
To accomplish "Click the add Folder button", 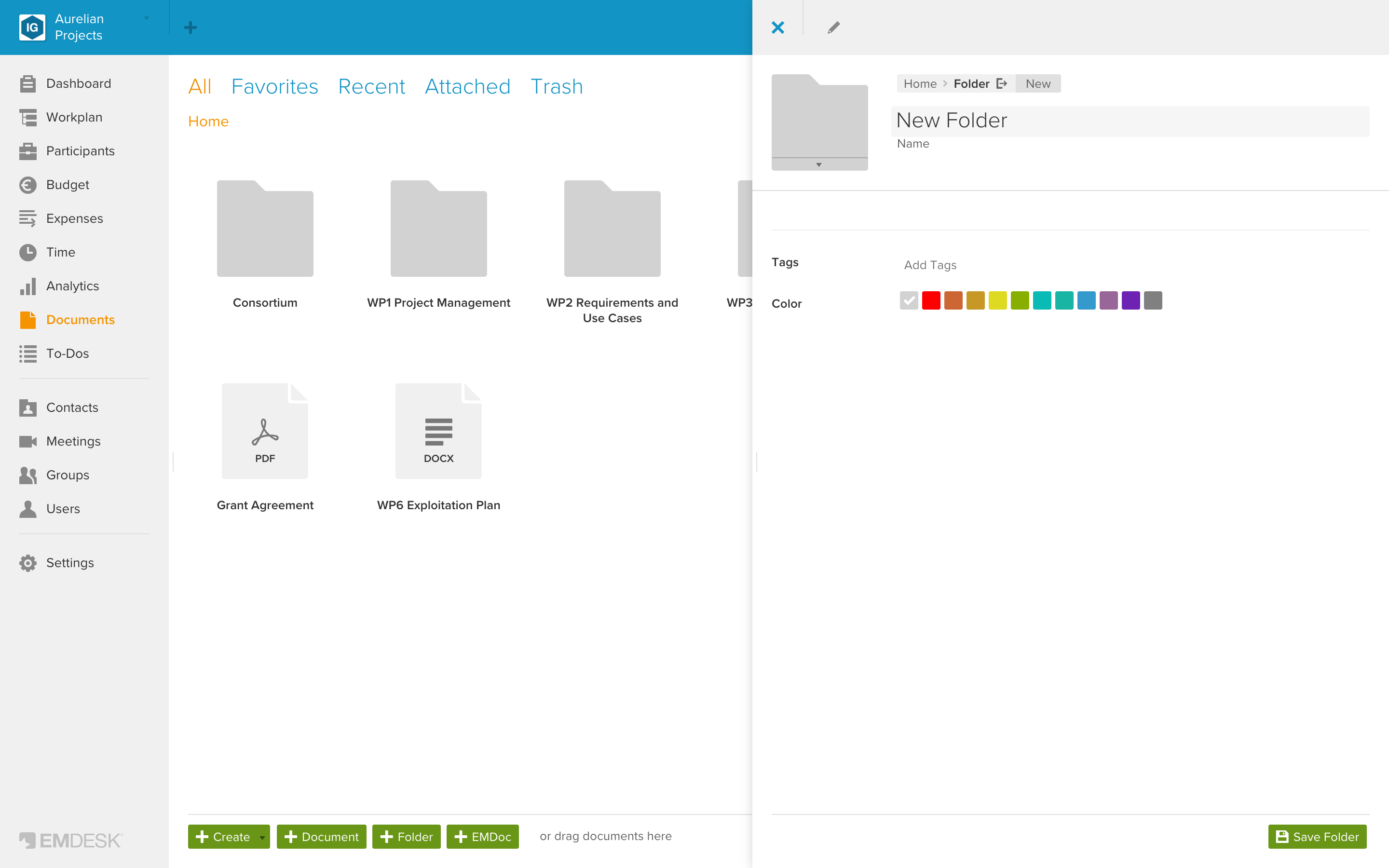I will point(407,838).
